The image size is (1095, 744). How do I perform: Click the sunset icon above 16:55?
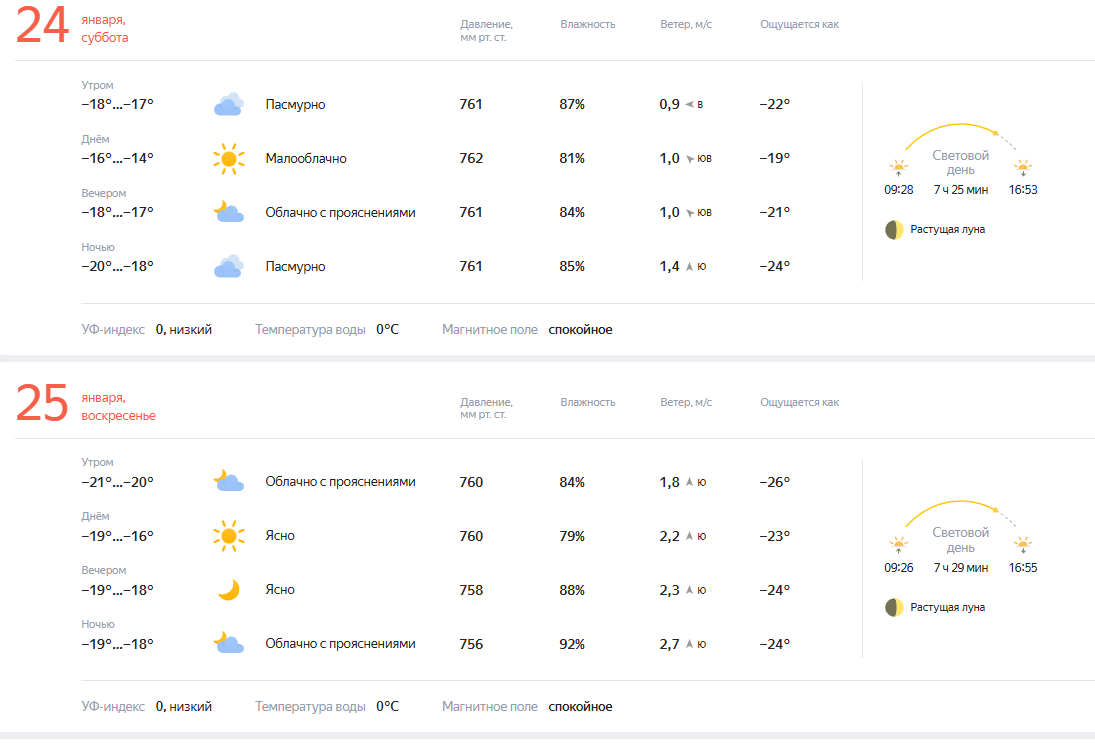pos(1022,545)
